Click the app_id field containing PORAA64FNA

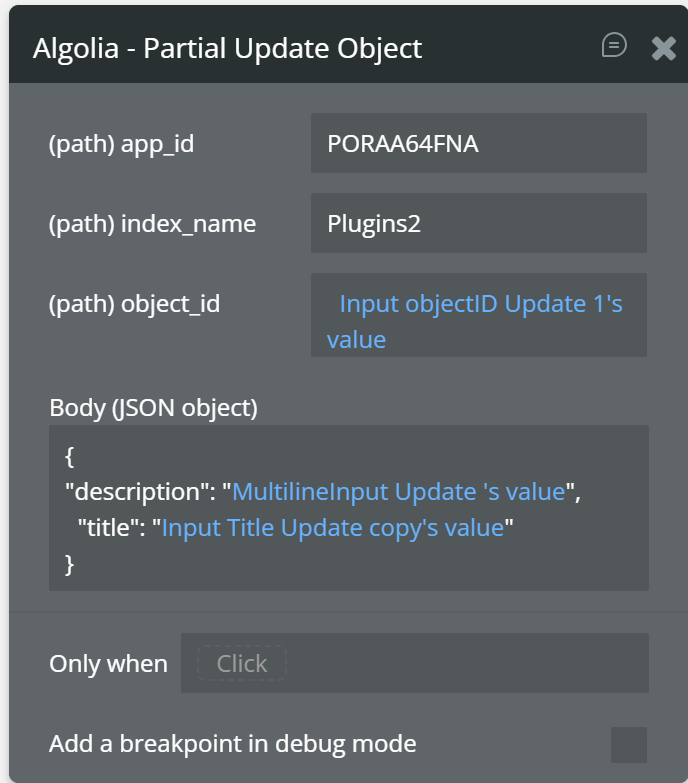point(478,143)
